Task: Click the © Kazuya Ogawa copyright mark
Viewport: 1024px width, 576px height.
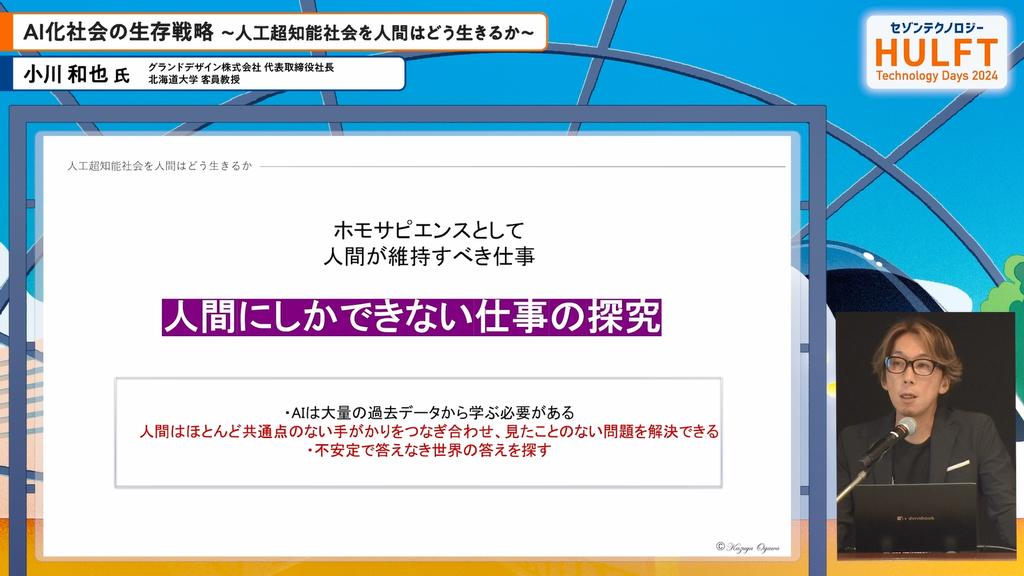Action: tap(750, 546)
